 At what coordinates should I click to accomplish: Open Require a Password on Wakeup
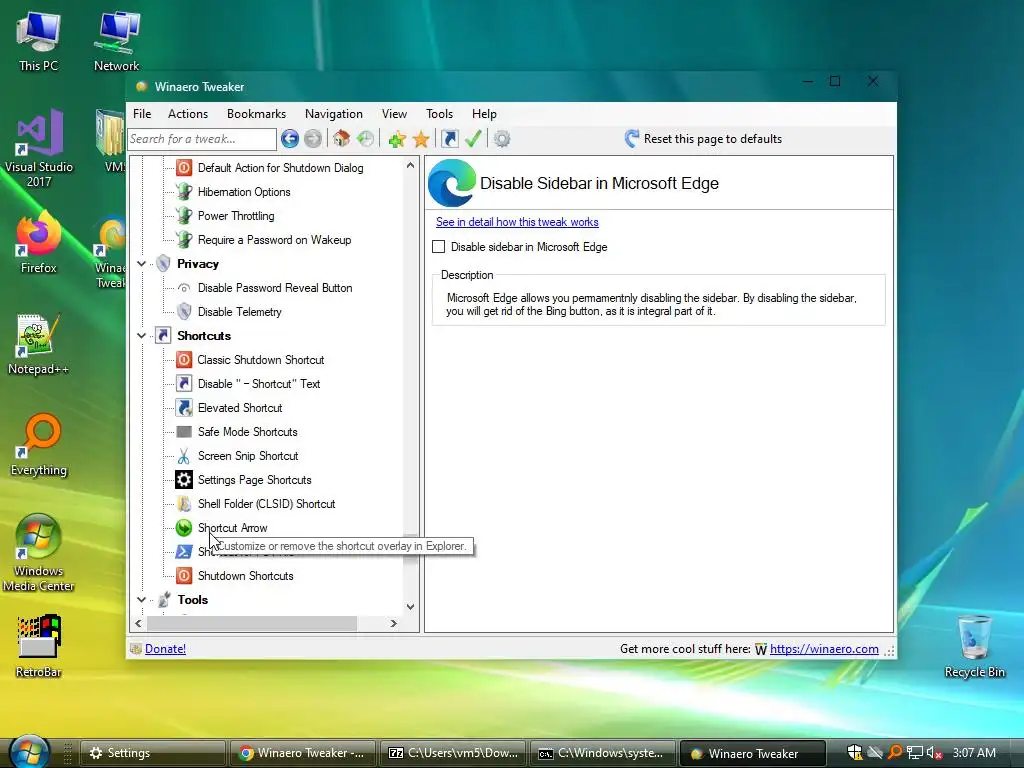click(274, 240)
